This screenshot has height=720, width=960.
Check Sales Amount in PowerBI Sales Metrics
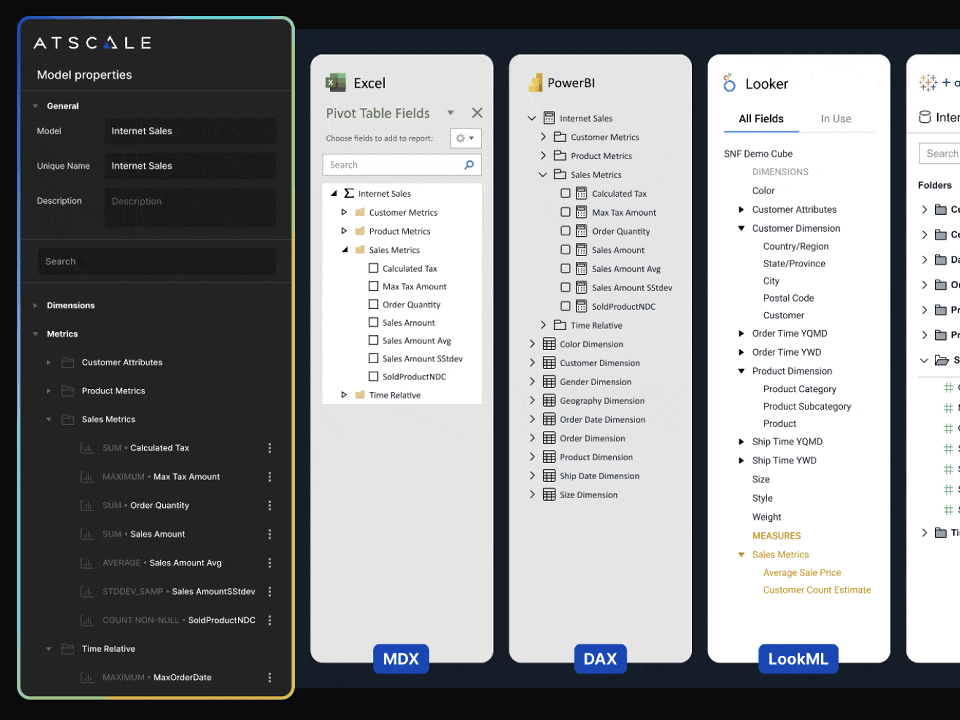(566, 250)
